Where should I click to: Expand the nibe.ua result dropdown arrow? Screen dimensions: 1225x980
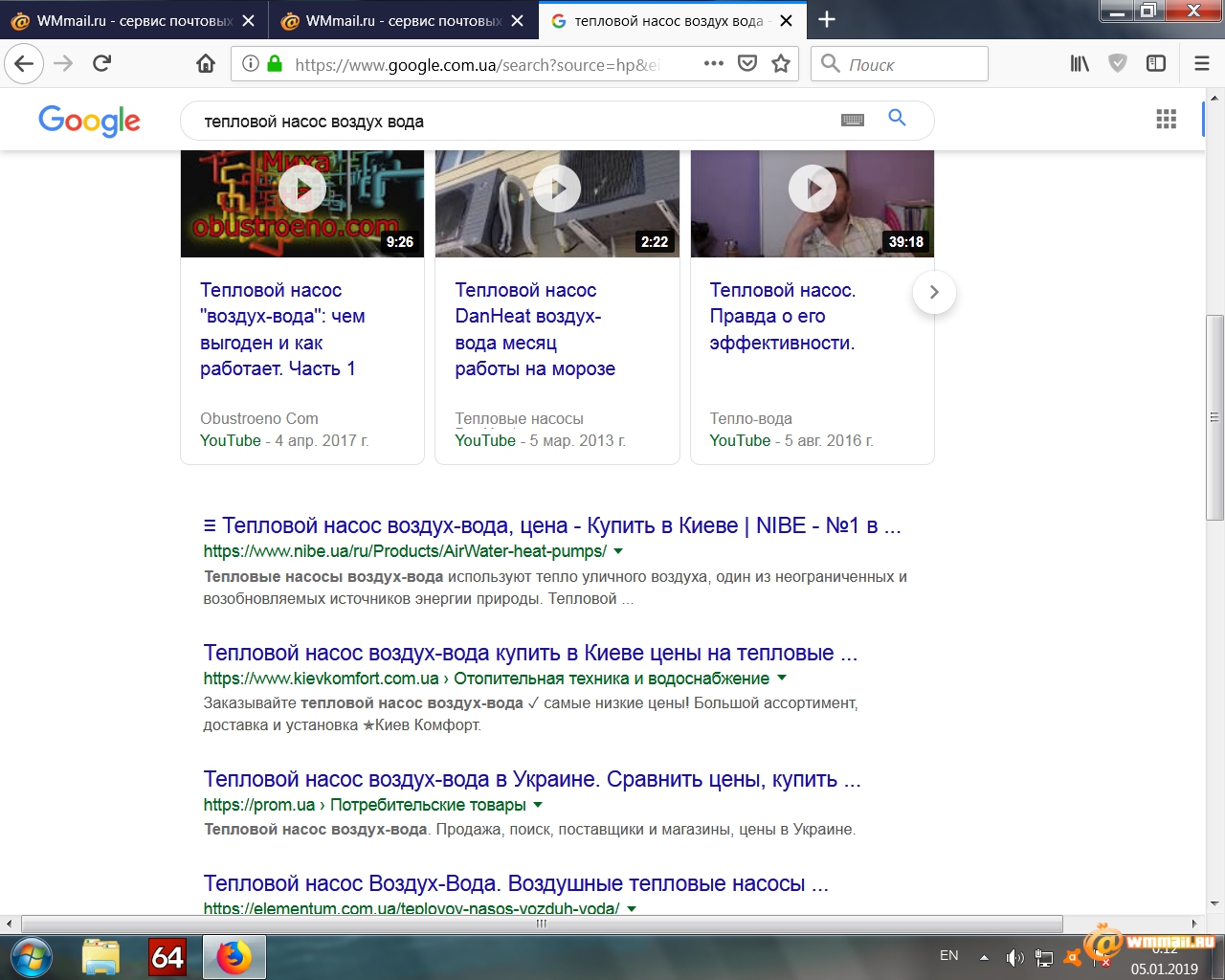(618, 551)
